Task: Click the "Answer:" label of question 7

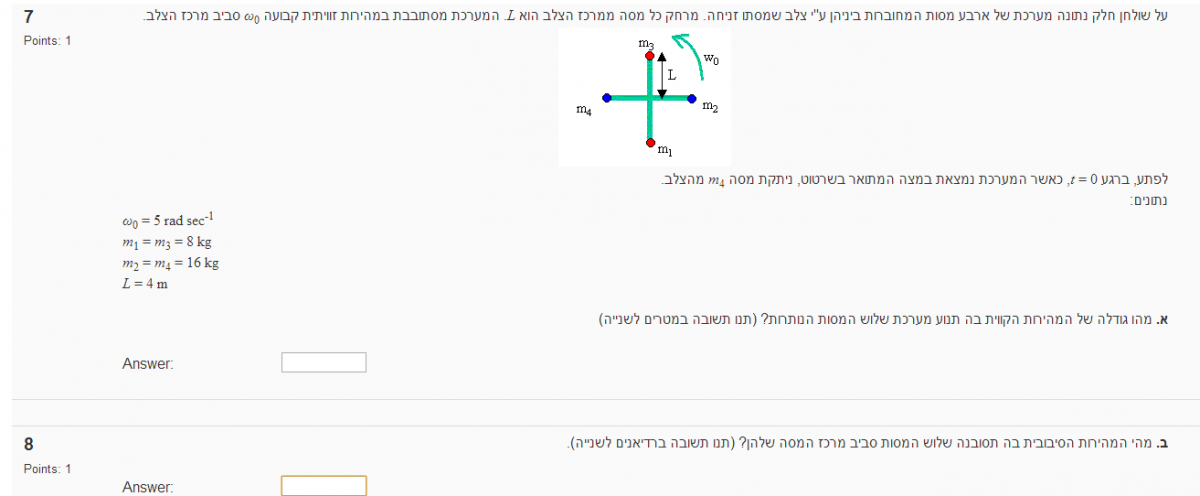Action: tap(148, 364)
